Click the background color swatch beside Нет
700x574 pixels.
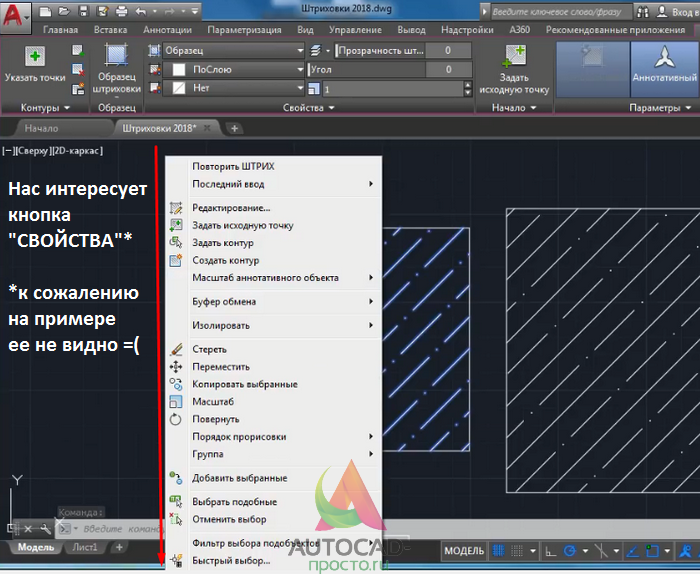179,88
